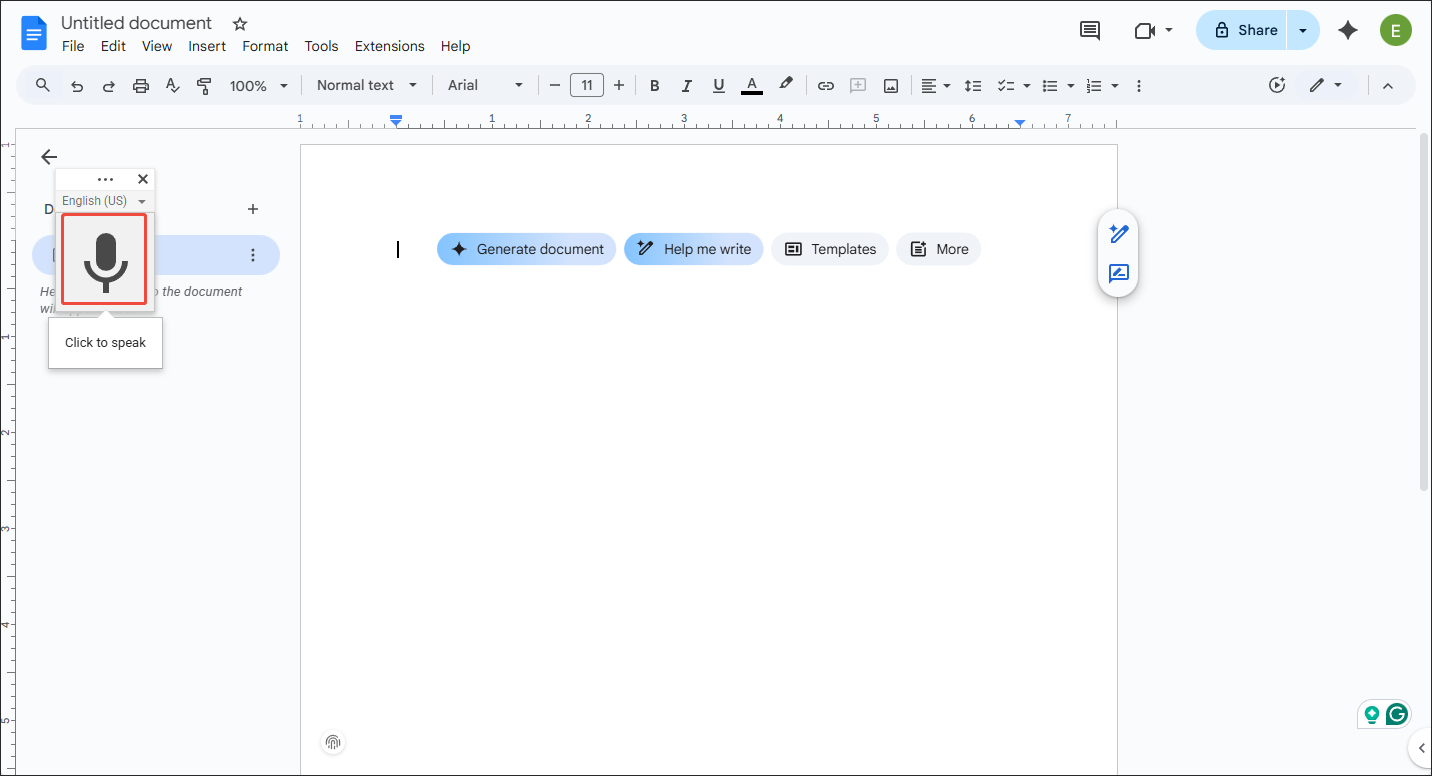This screenshot has width=1432, height=776.
Task: Open the Gemini spark icon near profile
Action: coord(1348,30)
